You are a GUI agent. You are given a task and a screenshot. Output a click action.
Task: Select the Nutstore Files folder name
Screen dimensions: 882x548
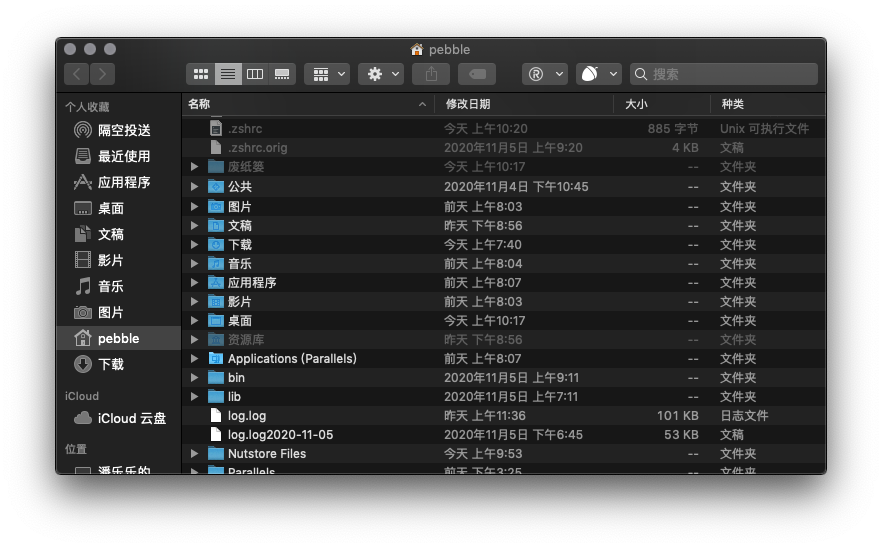tap(267, 453)
